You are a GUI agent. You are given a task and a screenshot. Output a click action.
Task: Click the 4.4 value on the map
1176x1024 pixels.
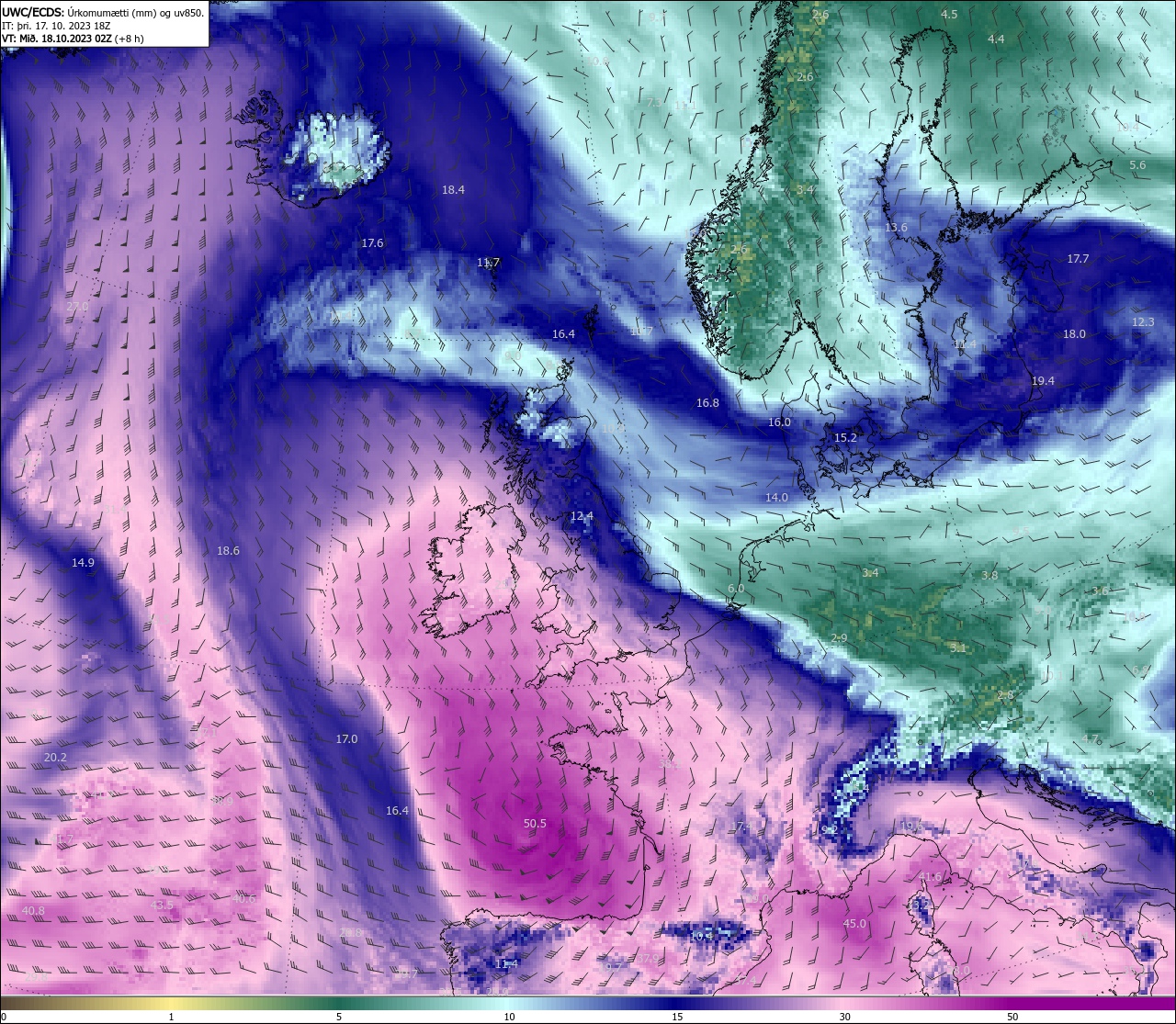[x=996, y=39]
